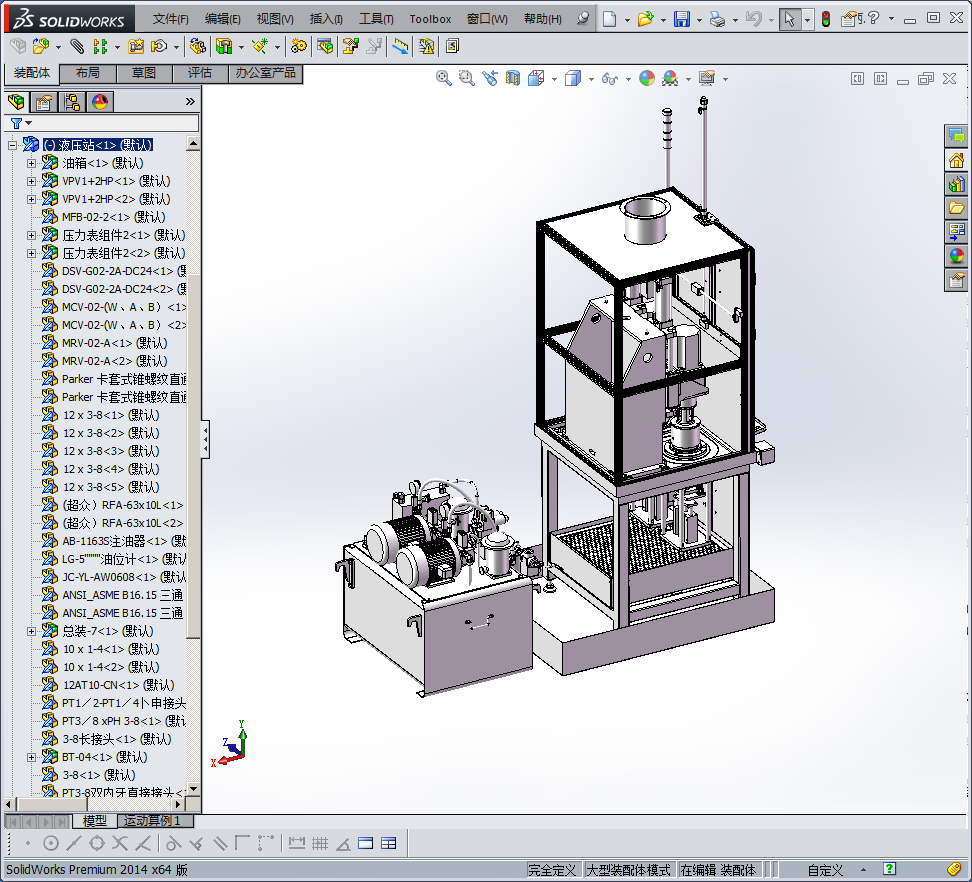Screen dimensions: 972x882
Task: Expand panel tabs with double chevron
Action: point(190,102)
